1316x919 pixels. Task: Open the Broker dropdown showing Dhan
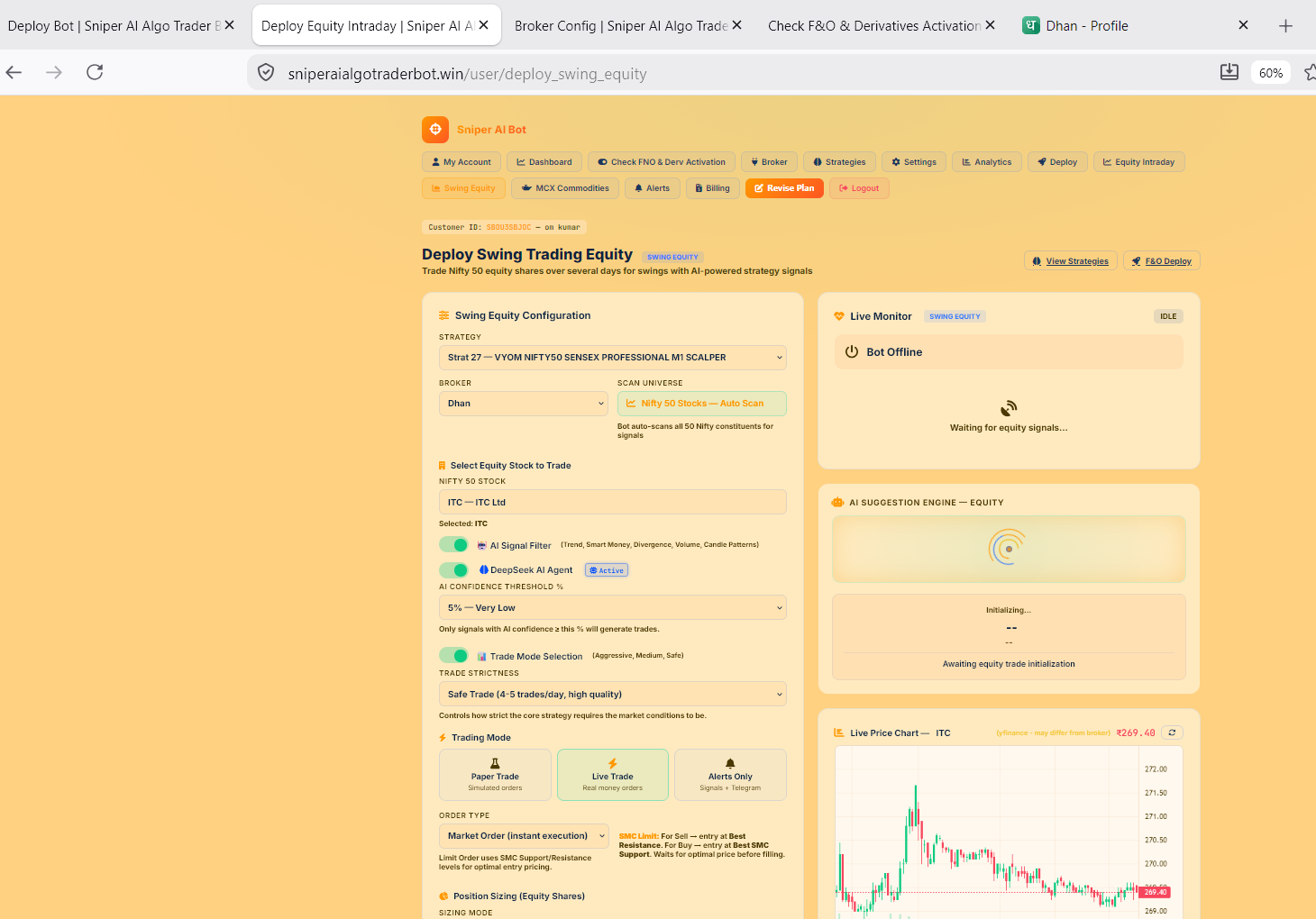point(524,404)
